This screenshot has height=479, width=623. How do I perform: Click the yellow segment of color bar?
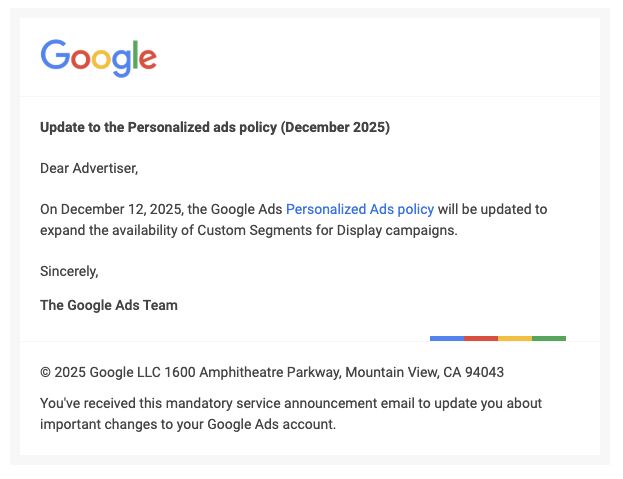[515, 338]
